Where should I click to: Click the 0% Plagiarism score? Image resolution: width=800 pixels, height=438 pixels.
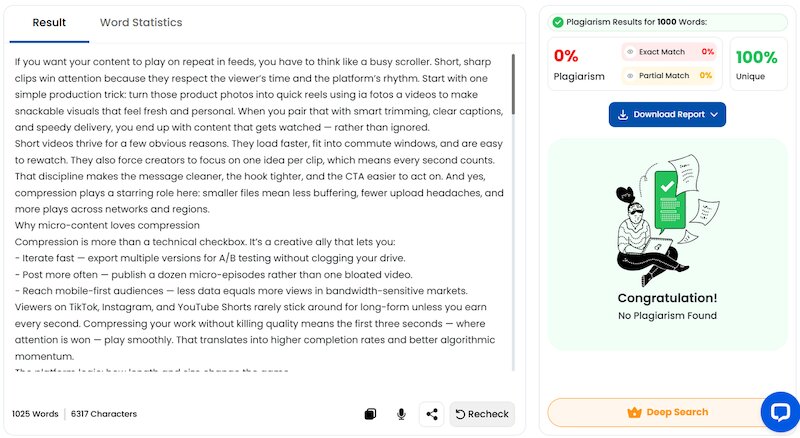pos(566,56)
